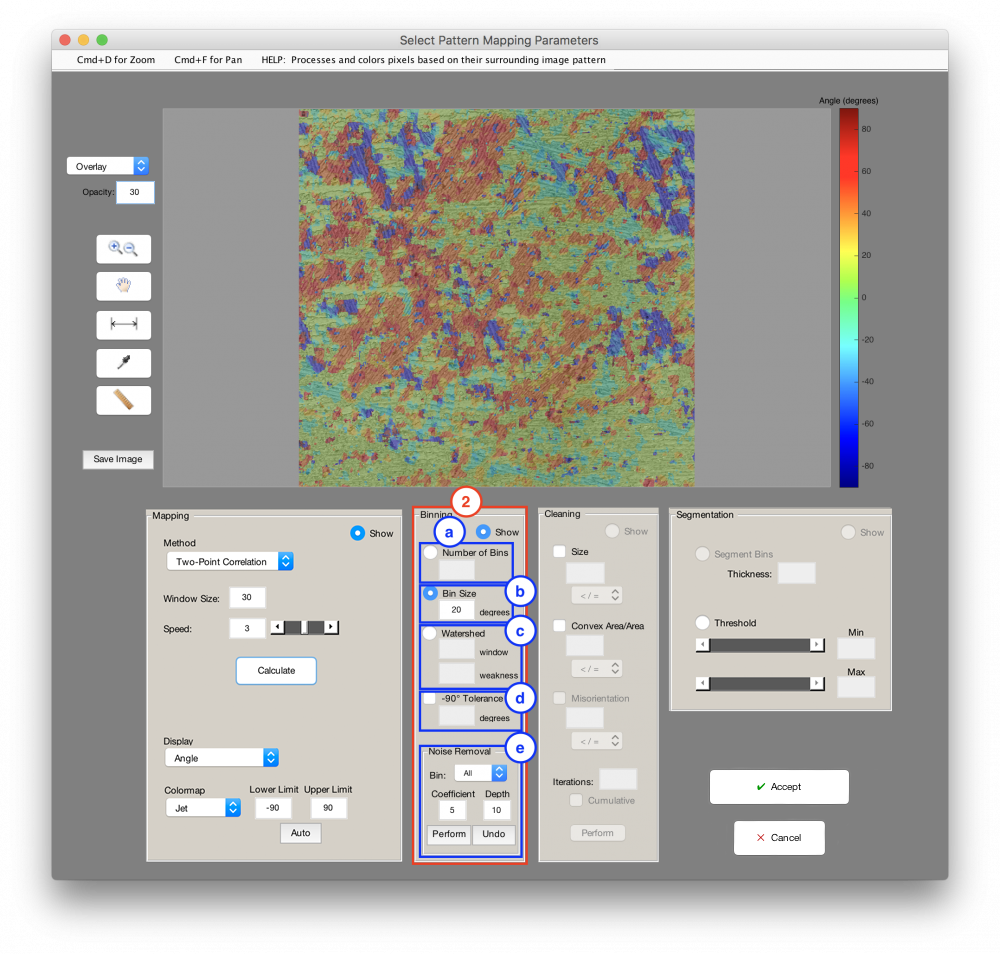Click the Upper Limit input field
Screen dimensions: 1000x954
pyautogui.click(x=328, y=808)
